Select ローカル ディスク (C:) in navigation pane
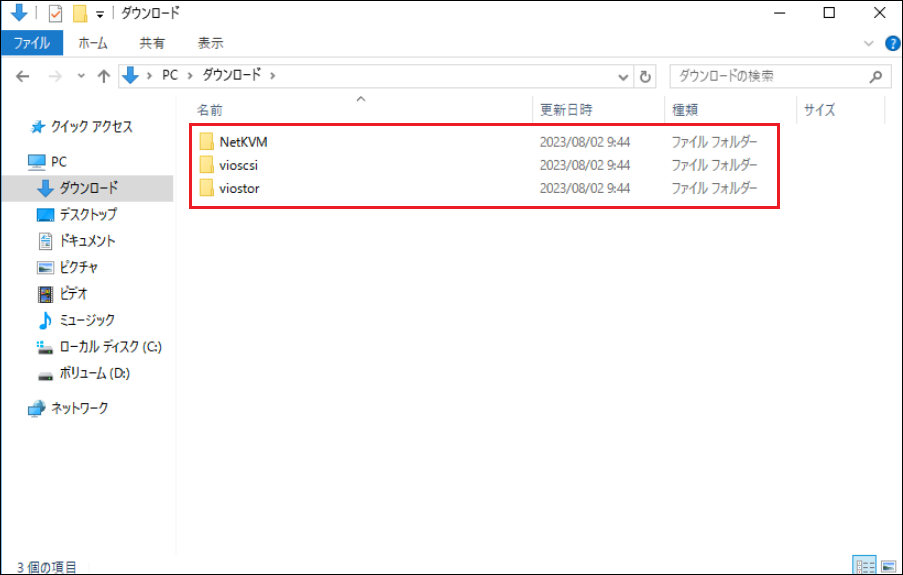The image size is (903, 575). pyautogui.click(x=111, y=347)
